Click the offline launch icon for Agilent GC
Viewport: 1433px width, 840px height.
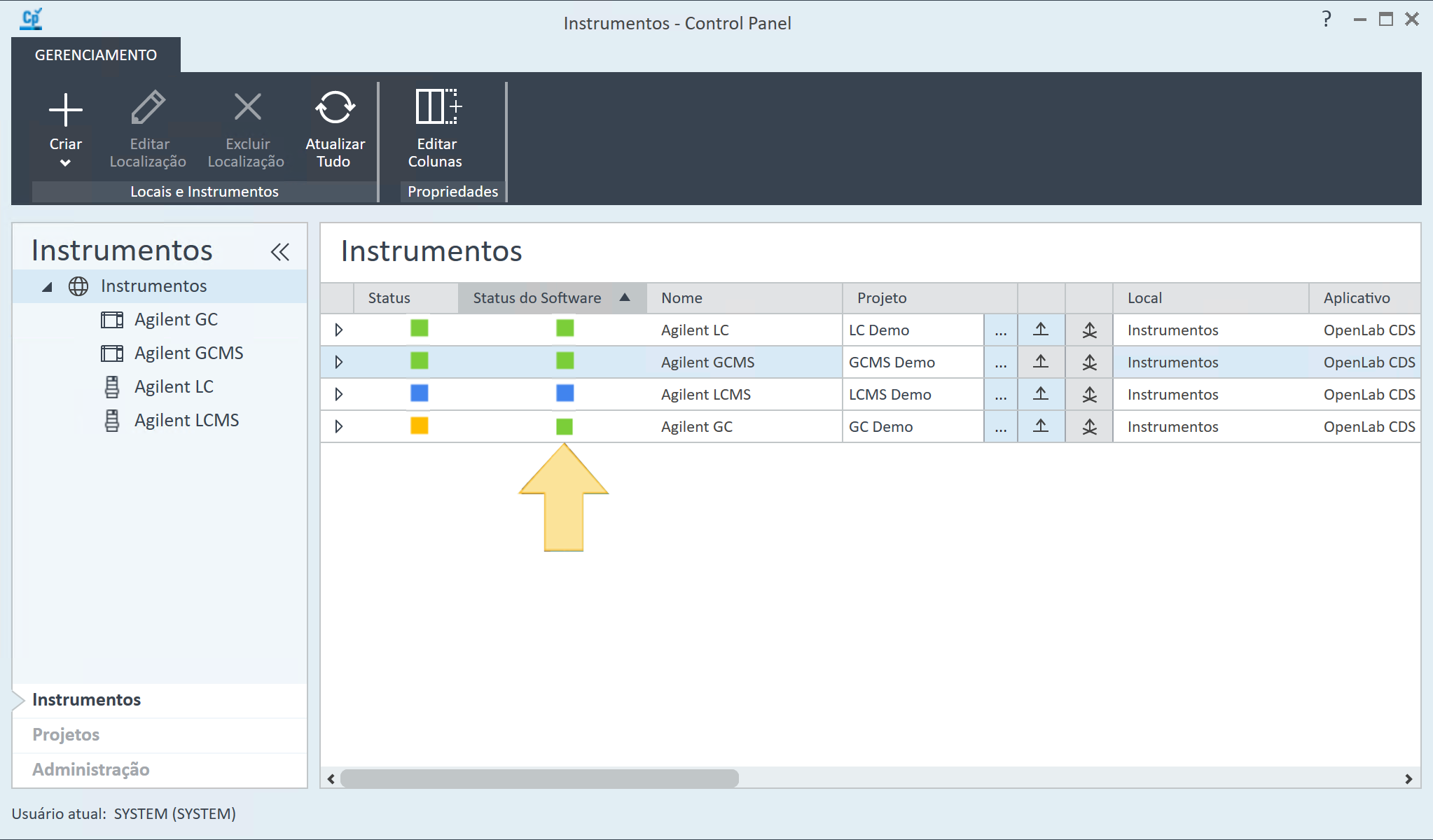[x=1090, y=427]
